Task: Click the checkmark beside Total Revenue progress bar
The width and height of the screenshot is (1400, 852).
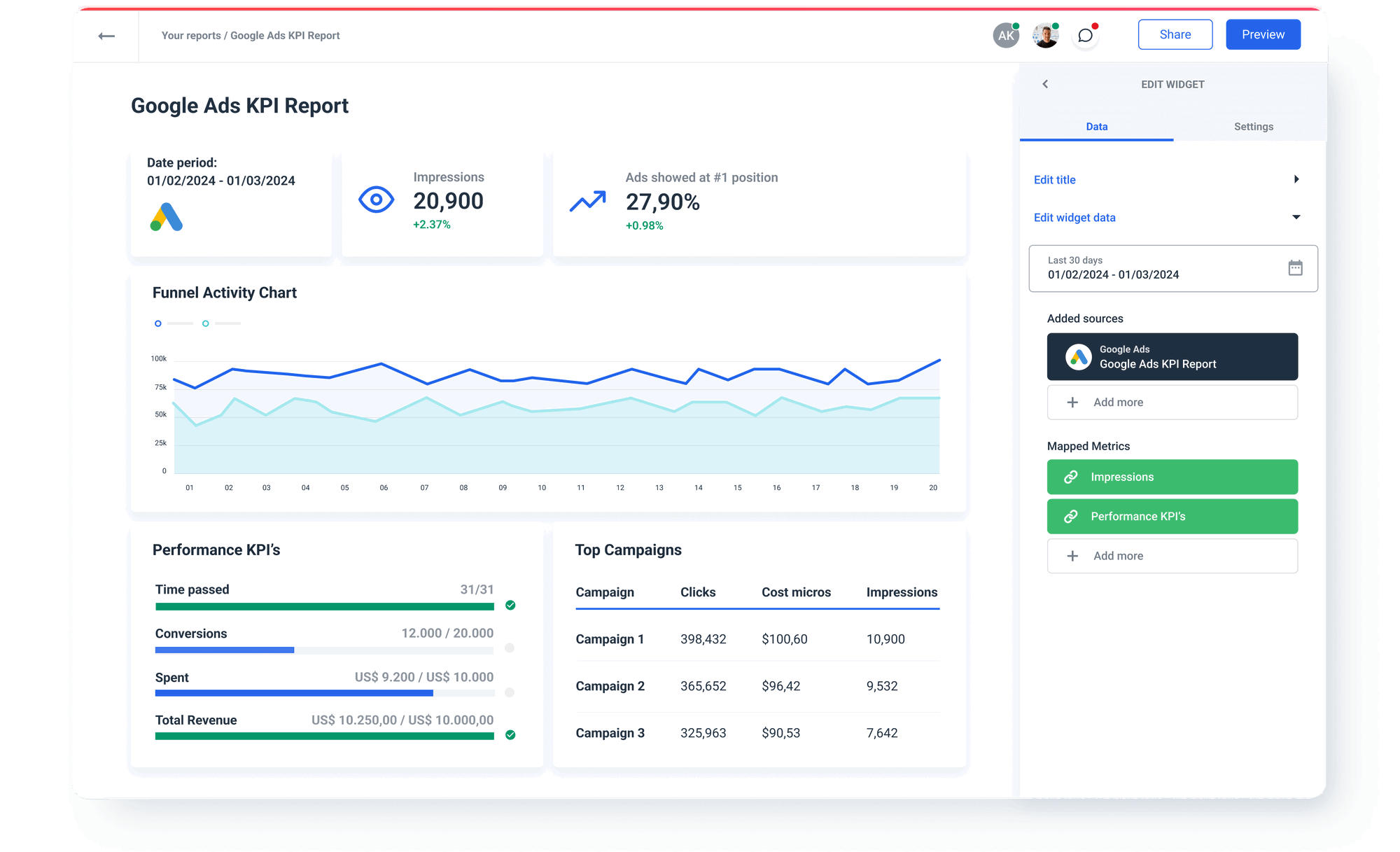Action: (x=511, y=735)
